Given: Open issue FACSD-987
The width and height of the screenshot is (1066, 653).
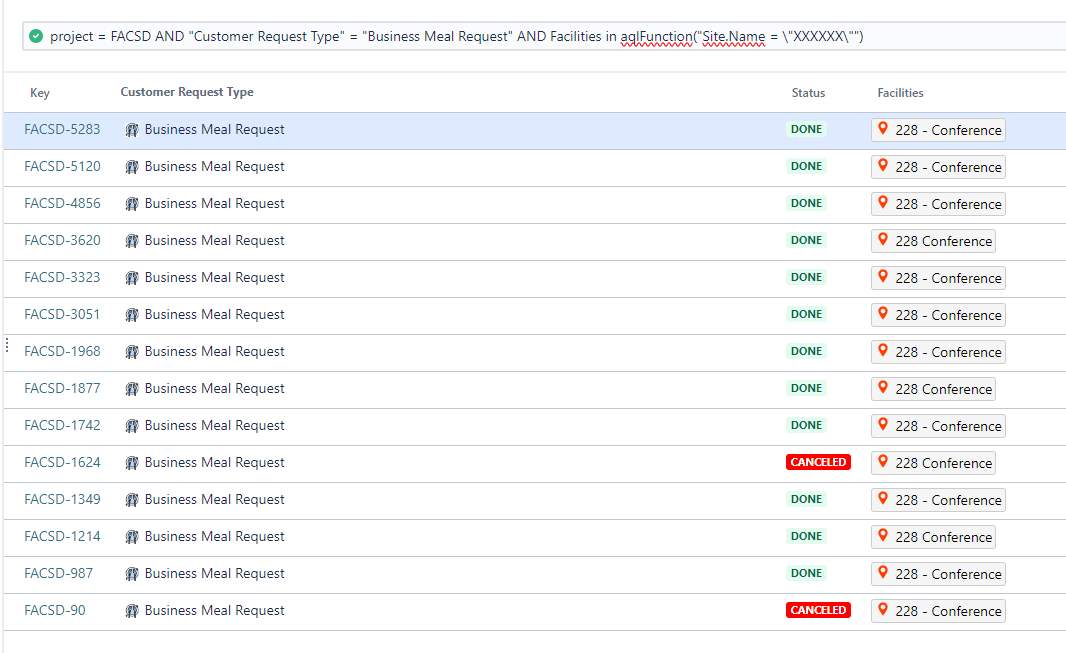Looking at the screenshot, I should [58, 573].
